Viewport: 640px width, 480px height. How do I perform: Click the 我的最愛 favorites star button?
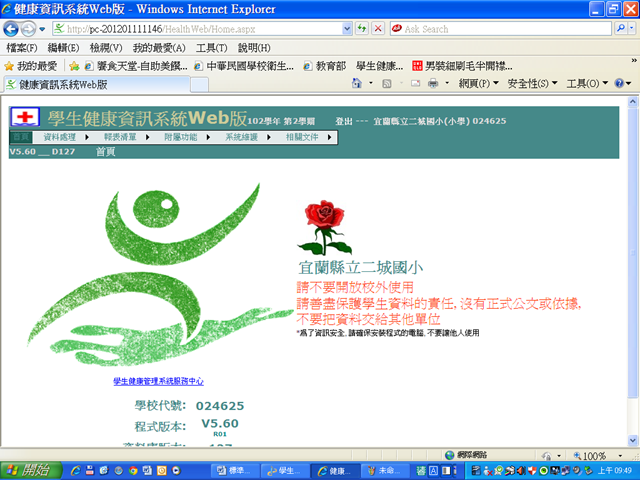tap(30, 66)
